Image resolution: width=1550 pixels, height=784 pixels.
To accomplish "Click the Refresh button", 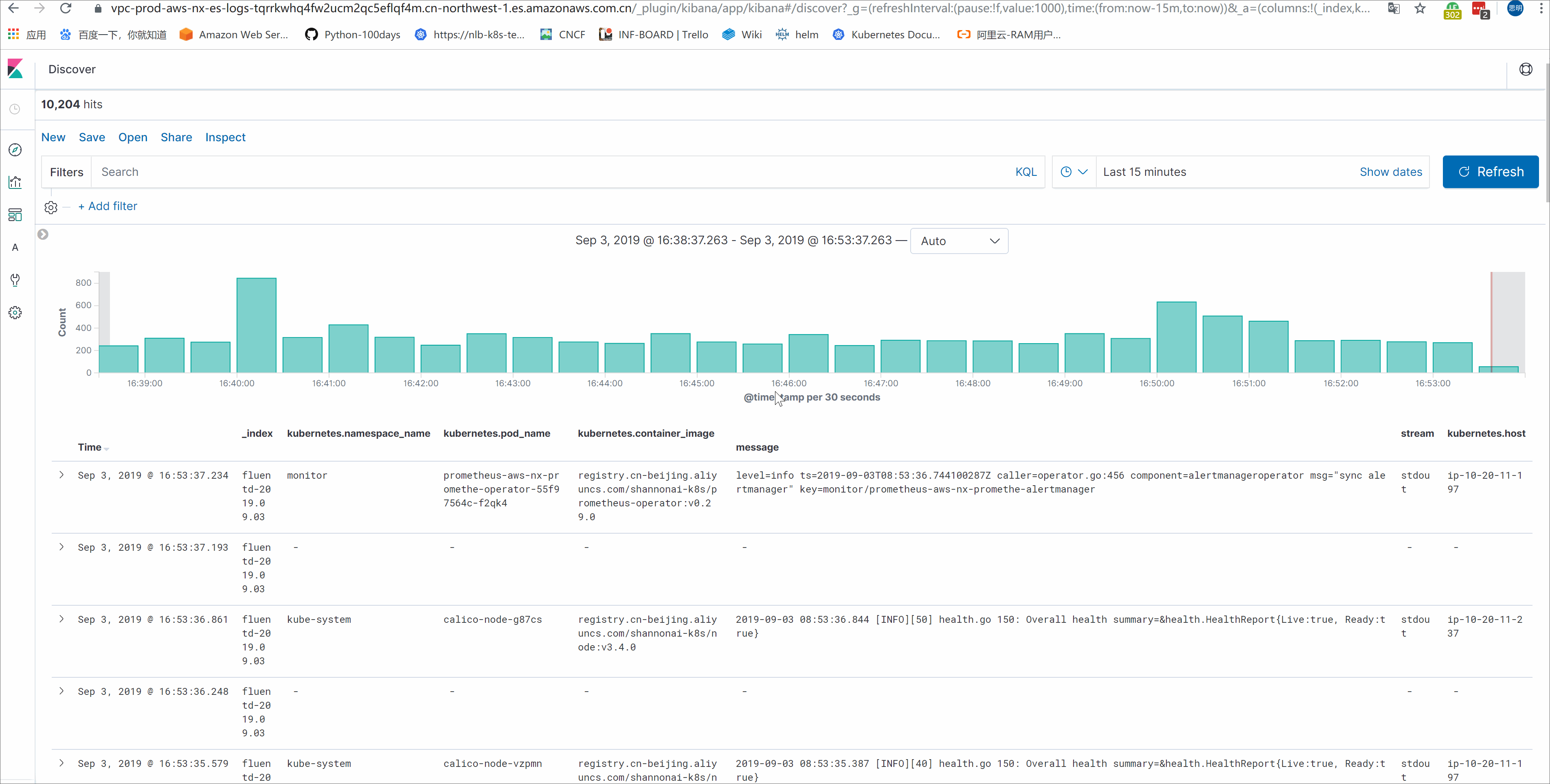I will (1491, 172).
